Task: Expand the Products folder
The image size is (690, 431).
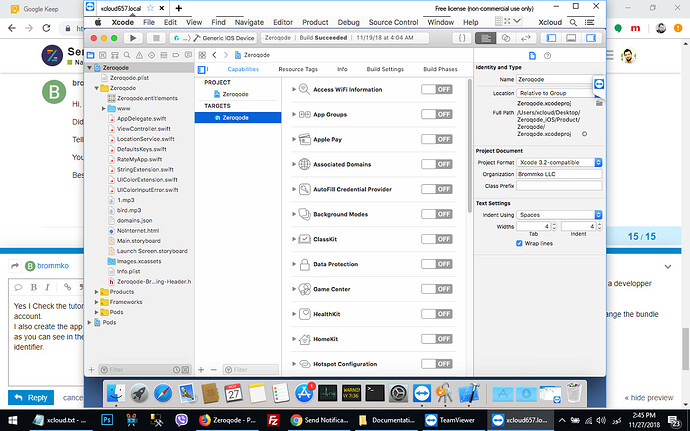Action: [x=96, y=292]
